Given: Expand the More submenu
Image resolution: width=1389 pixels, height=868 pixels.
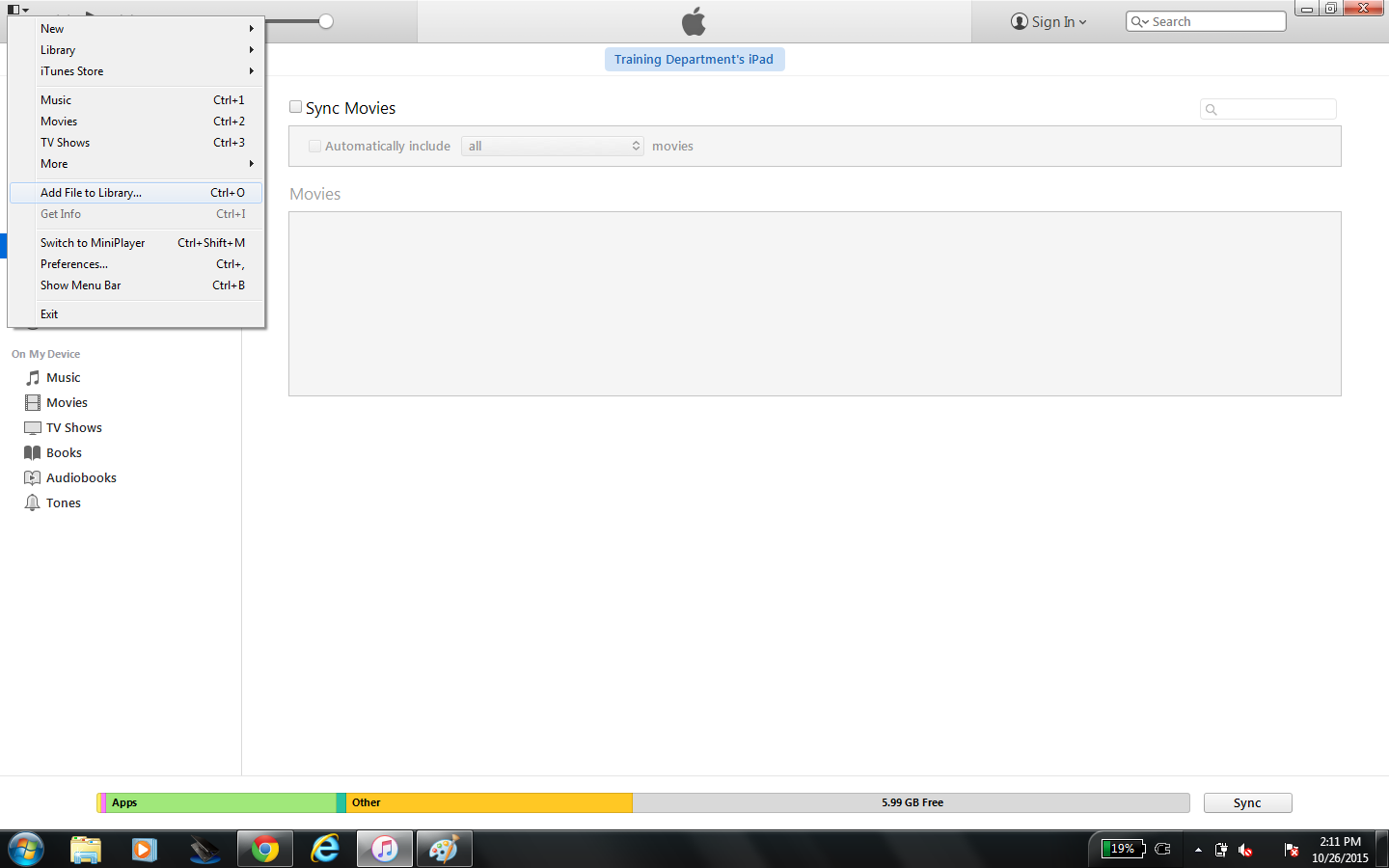Looking at the screenshot, I should point(136,164).
